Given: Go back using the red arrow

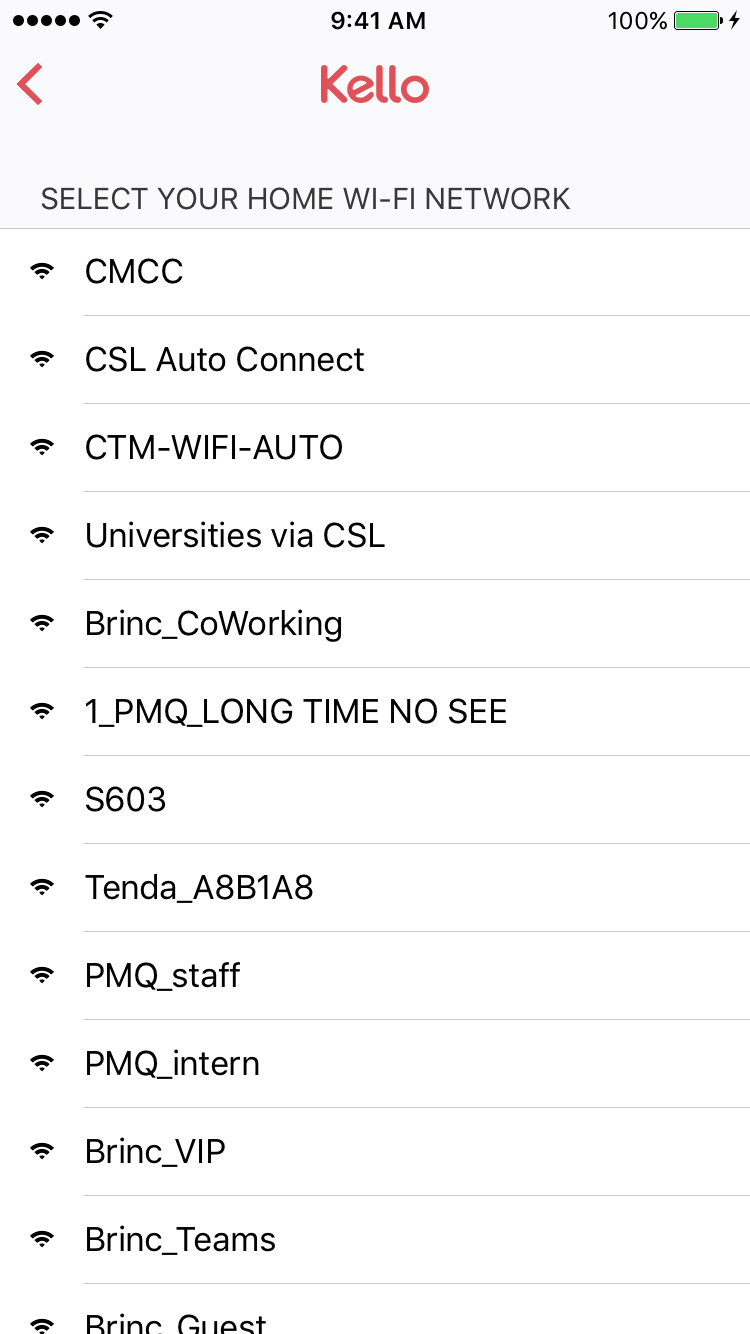Looking at the screenshot, I should tap(30, 84).
